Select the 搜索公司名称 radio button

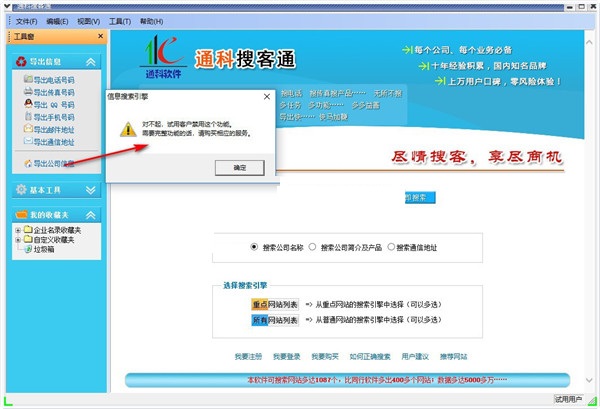[x=254, y=247]
